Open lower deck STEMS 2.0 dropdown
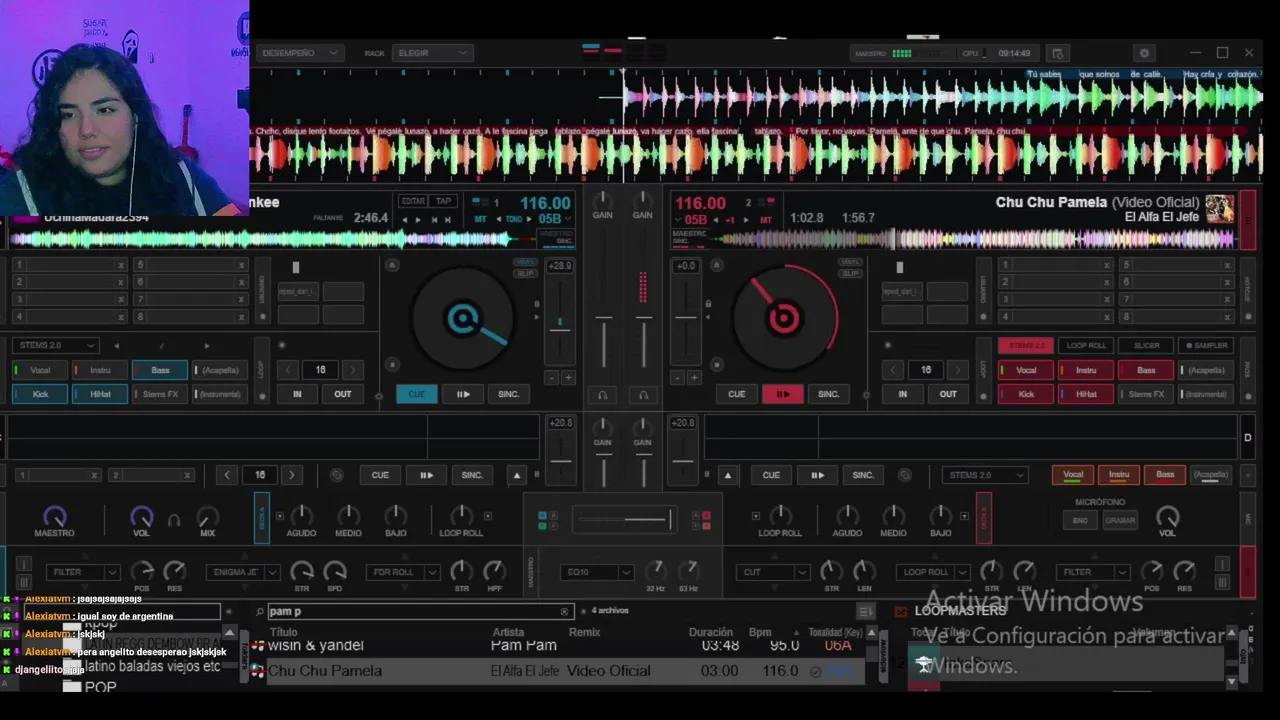1280x720 pixels. point(985,475)
